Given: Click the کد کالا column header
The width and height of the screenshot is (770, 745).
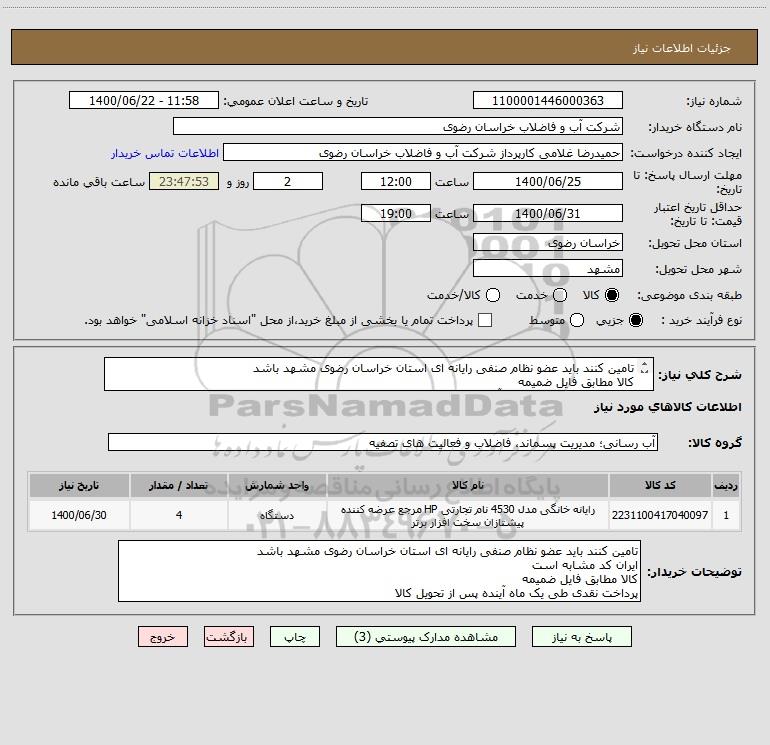Looking at the screenshot, I should (x=660, y=485).
